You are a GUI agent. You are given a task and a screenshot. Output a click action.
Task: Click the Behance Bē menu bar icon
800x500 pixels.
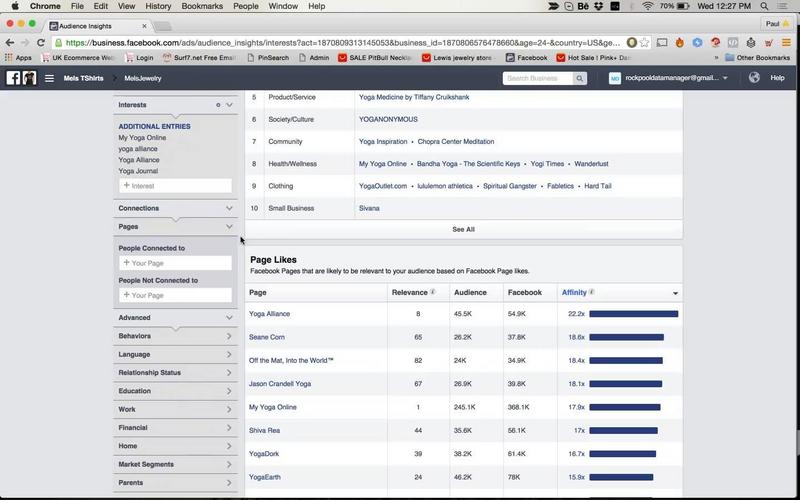click(x=583, y=6)
